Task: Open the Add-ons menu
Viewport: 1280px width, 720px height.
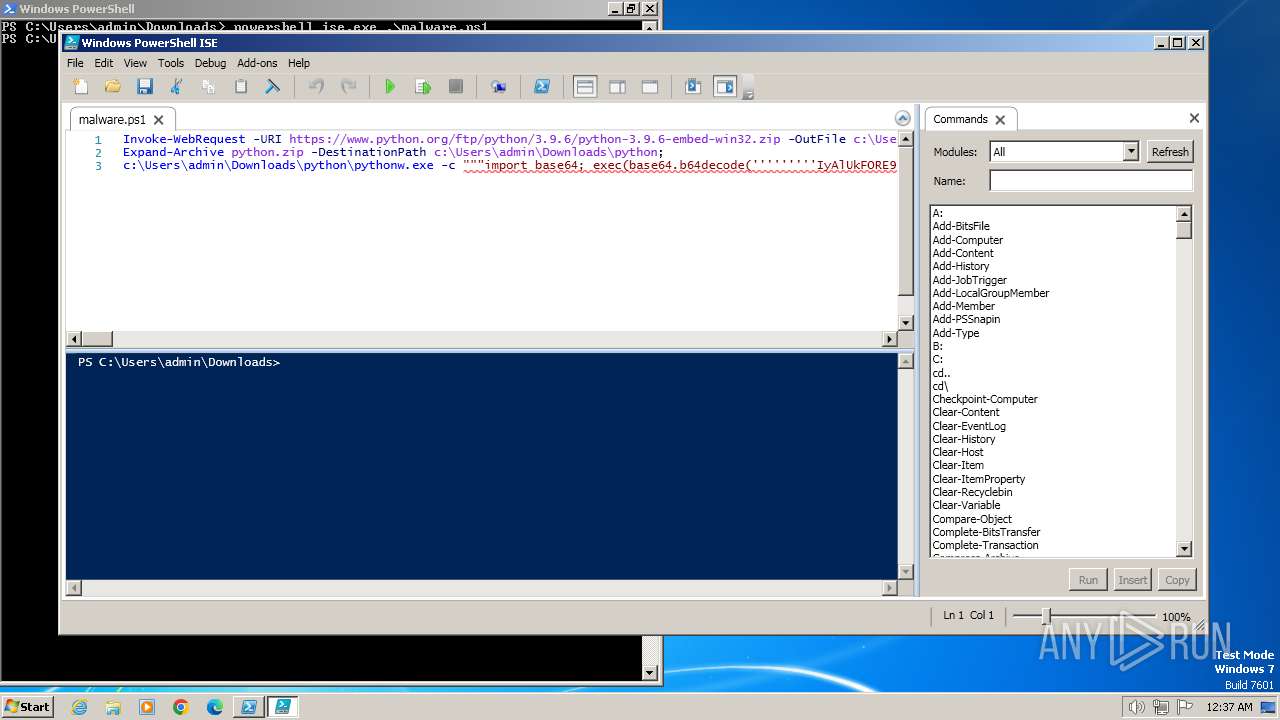Action: pyautogui.click(x=257, y=63)
